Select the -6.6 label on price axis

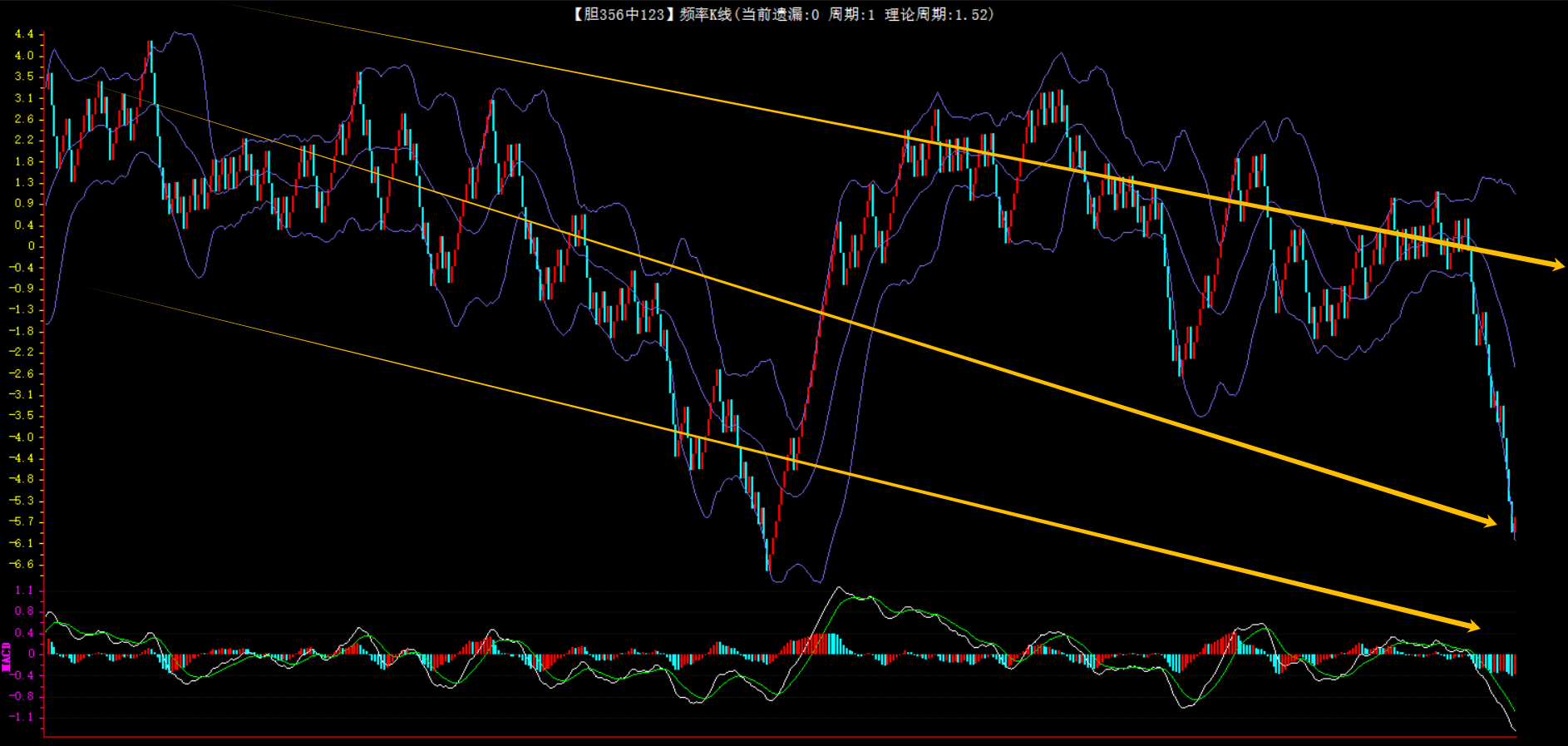coord(22,564)
